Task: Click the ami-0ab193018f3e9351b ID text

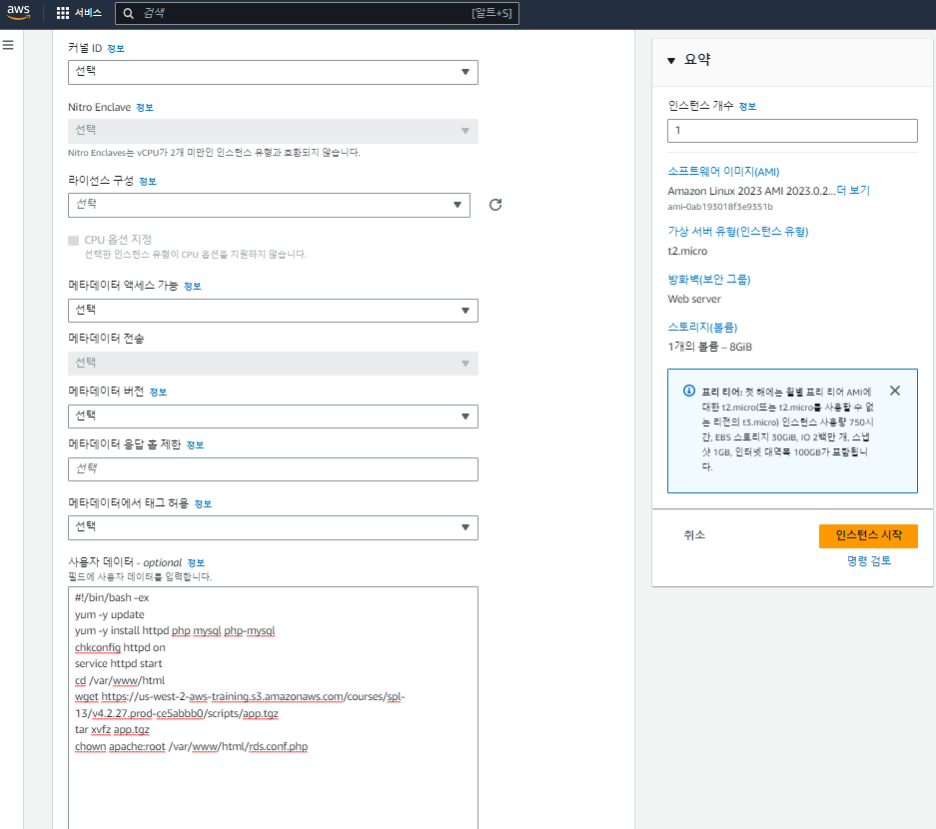Action: pos(720,207)
